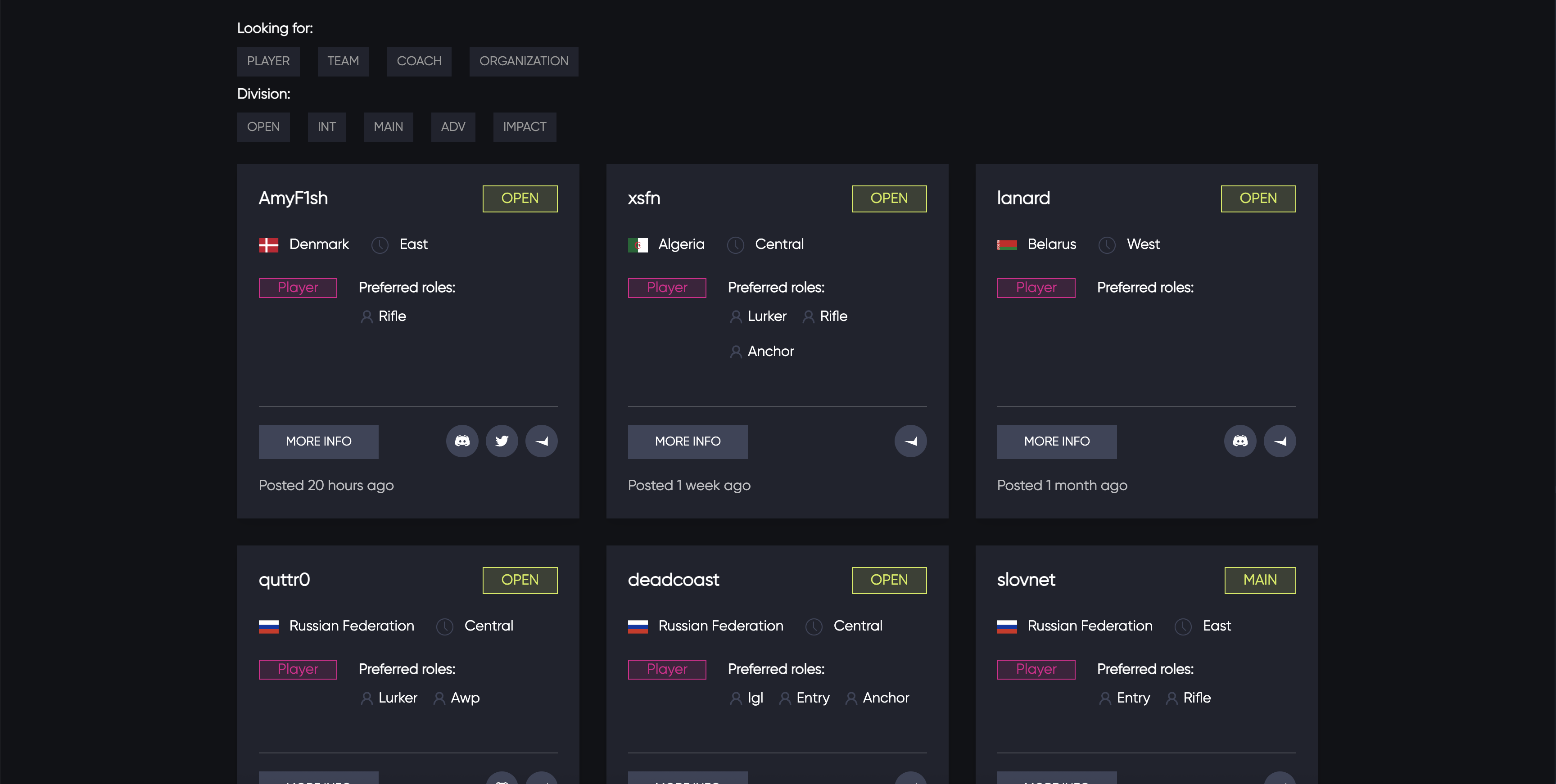Image resolution: width=1556 pixels, height=784 pixels.
Task: Enable the IMPACT division filter
Action: point(525,127)
